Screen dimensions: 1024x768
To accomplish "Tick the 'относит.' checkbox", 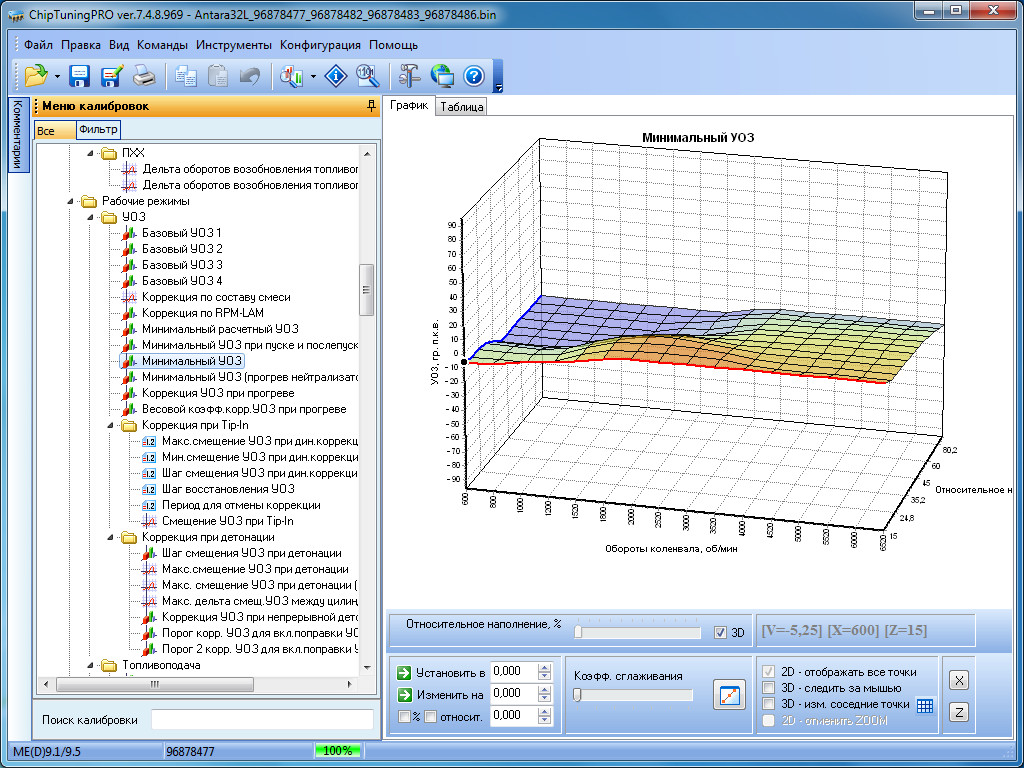I will (x=430, y=716).
